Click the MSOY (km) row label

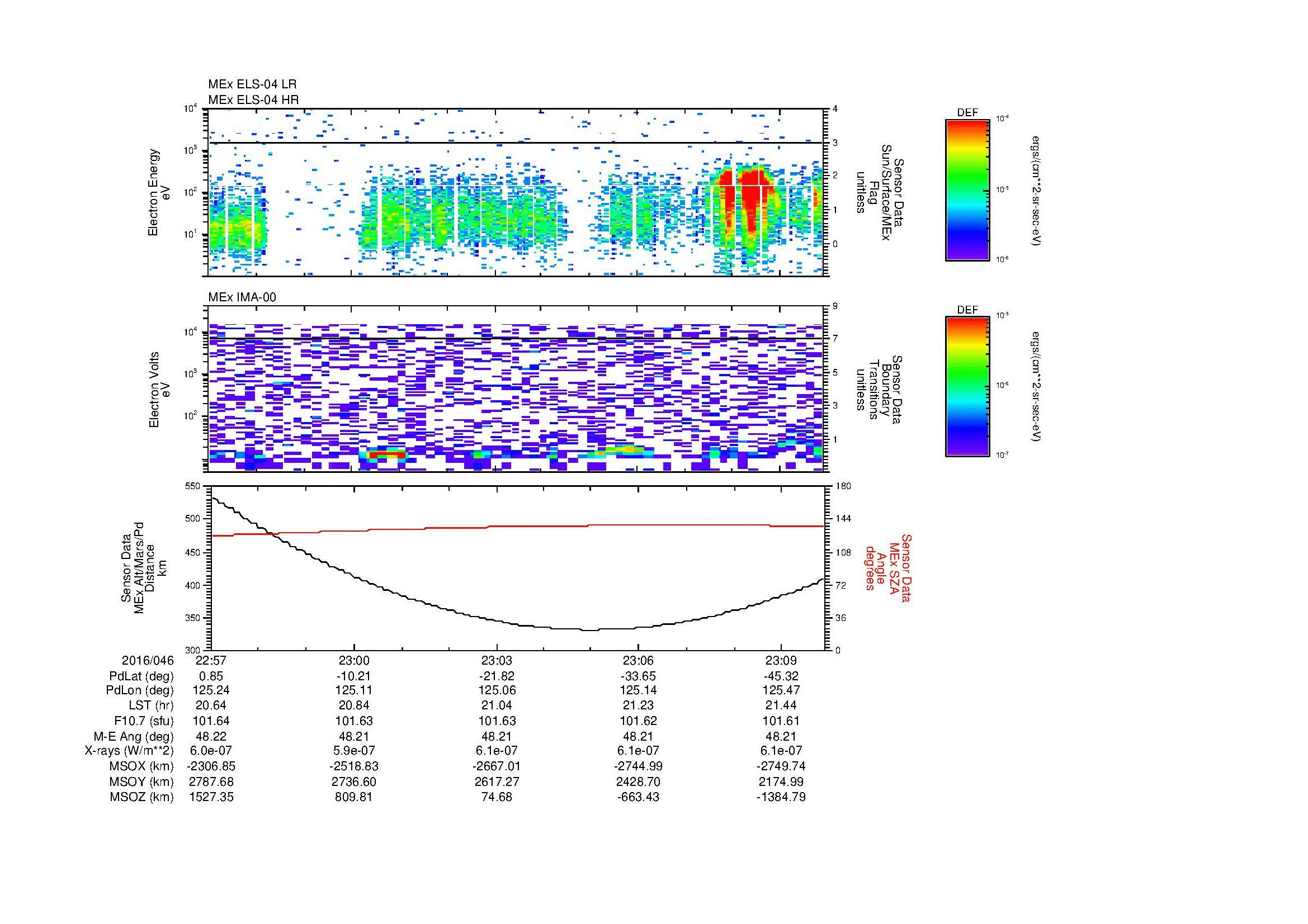coord(141,781)
